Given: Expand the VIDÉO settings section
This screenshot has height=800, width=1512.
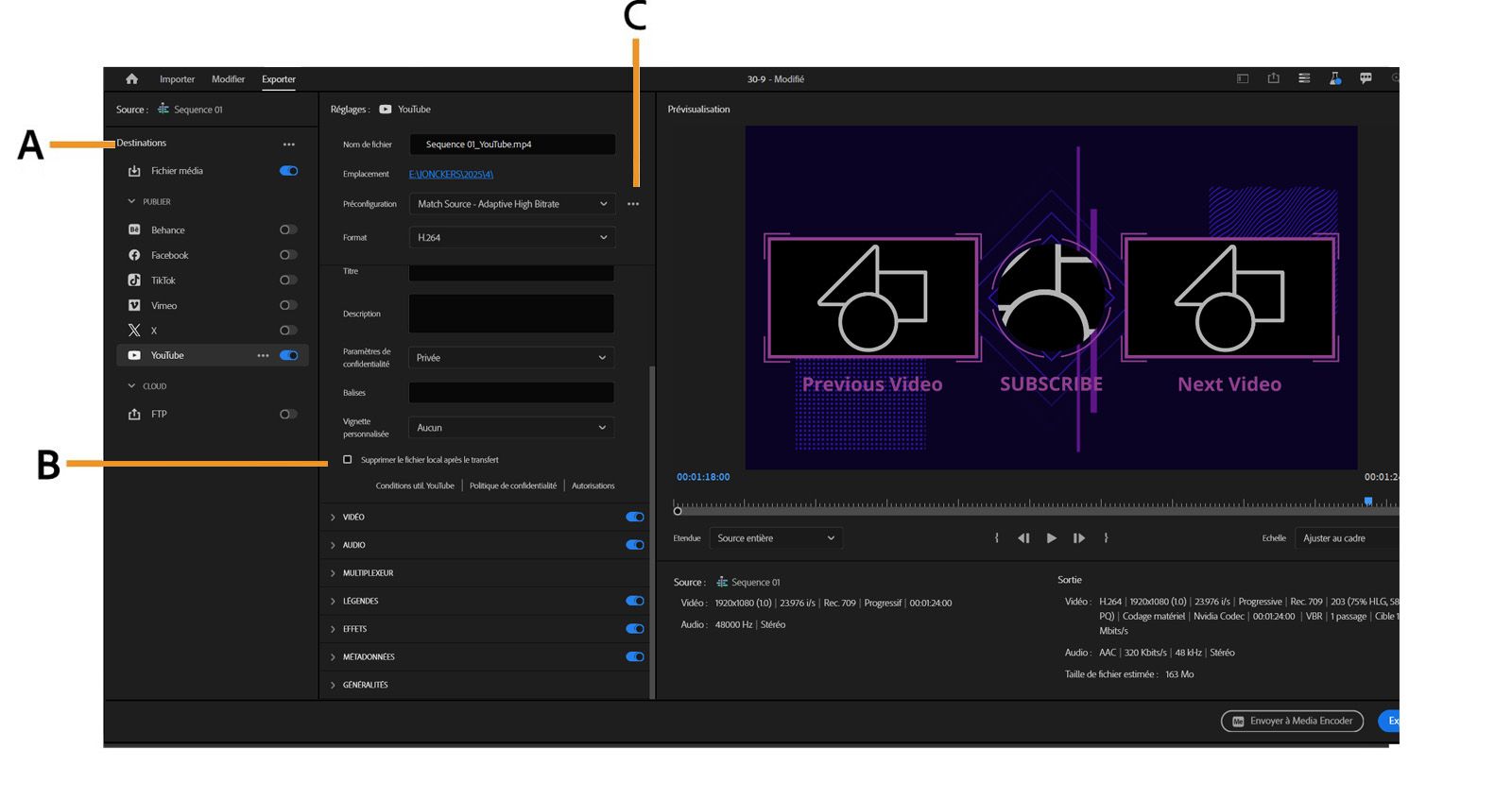Looking at the screenshot, I should tap(353, 518).
